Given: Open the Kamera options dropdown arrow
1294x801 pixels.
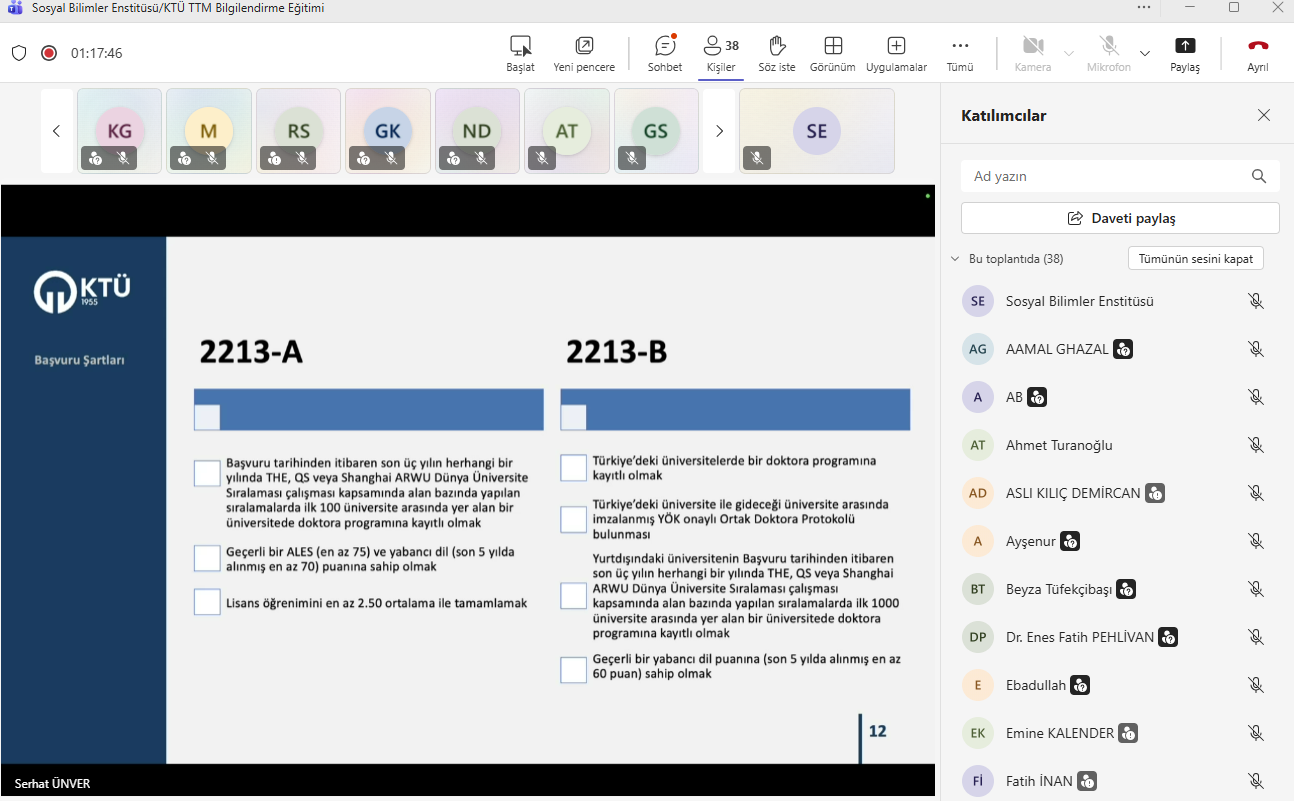Looking at the screenshot, I should (1068, 53).
